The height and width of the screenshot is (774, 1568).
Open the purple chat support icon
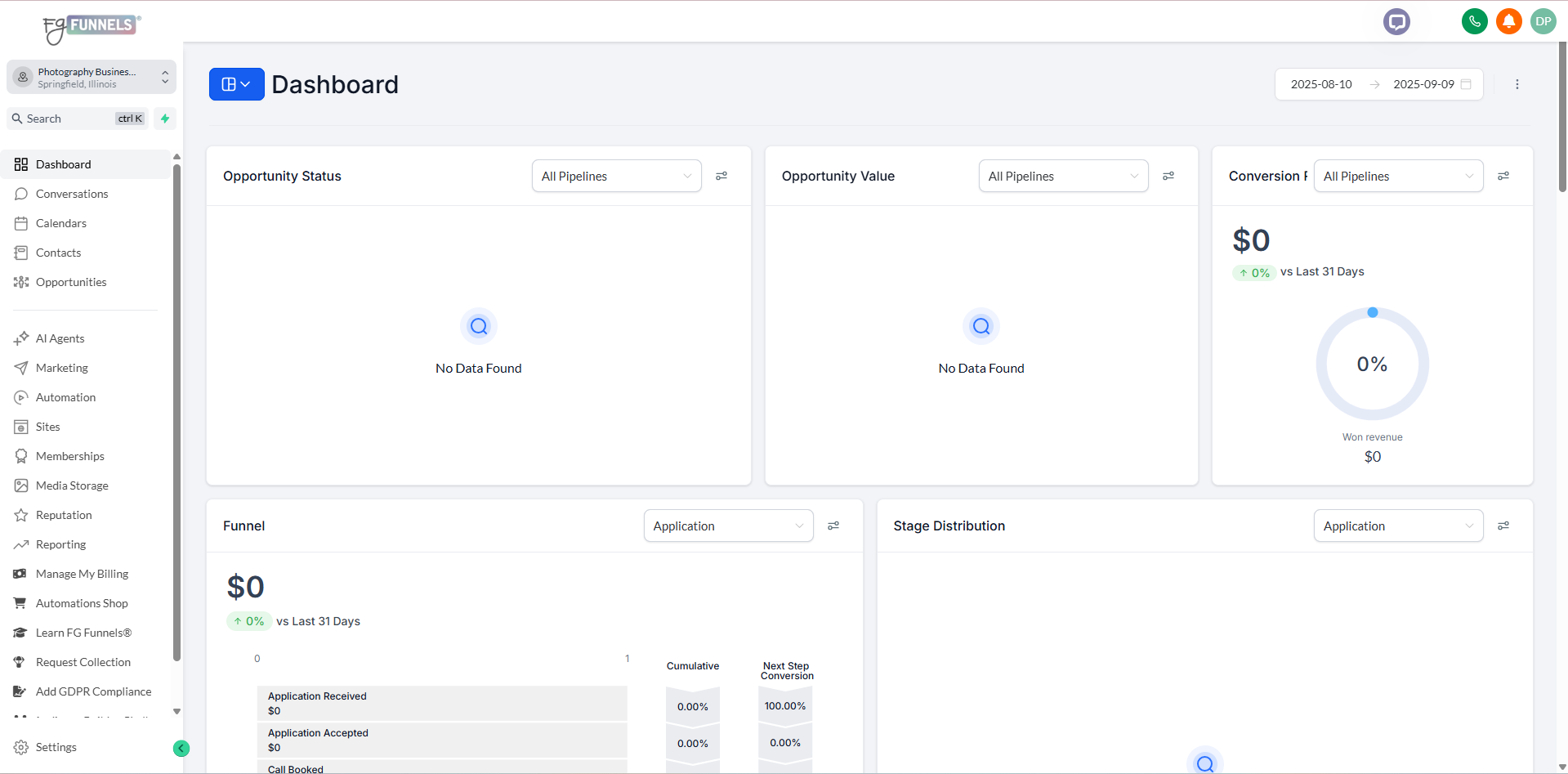pos(1396,22)
